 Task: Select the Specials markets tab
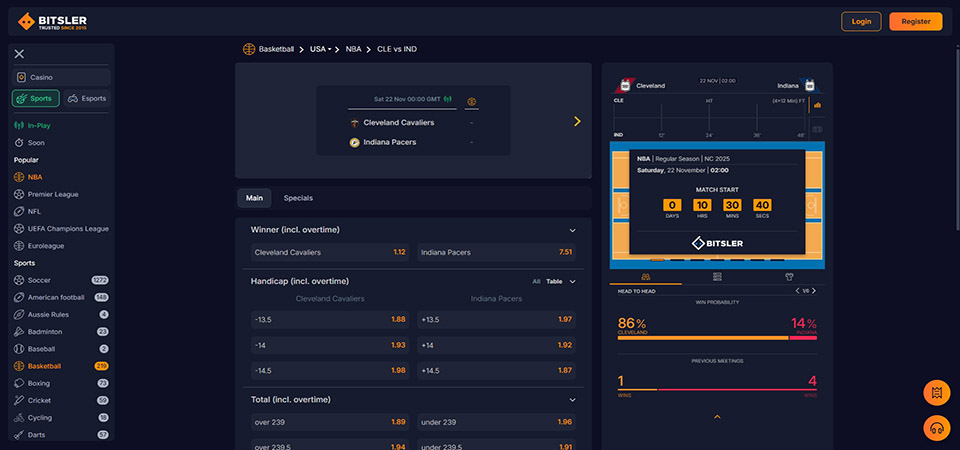click(x=298, y=198)
